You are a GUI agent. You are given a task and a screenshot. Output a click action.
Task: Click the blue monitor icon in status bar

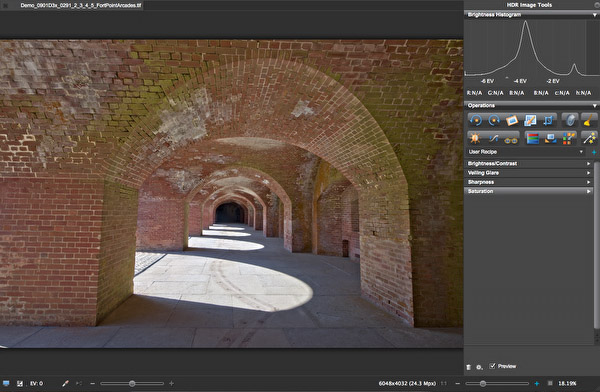pos(6,383)
